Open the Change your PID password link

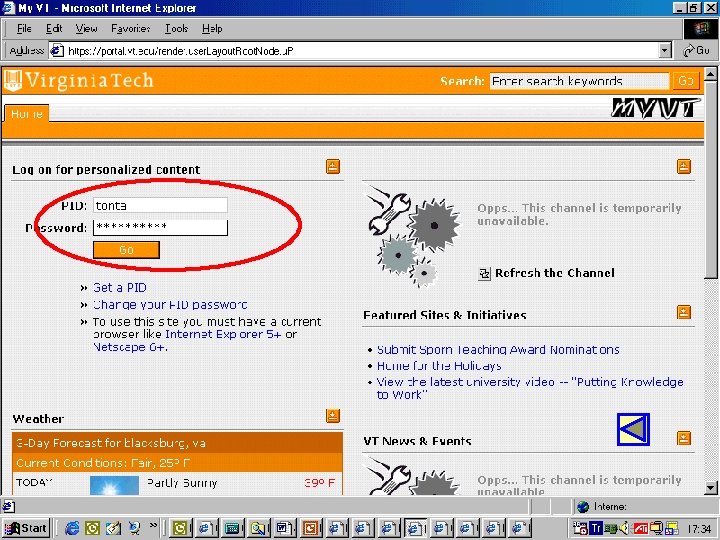point(170,305)
